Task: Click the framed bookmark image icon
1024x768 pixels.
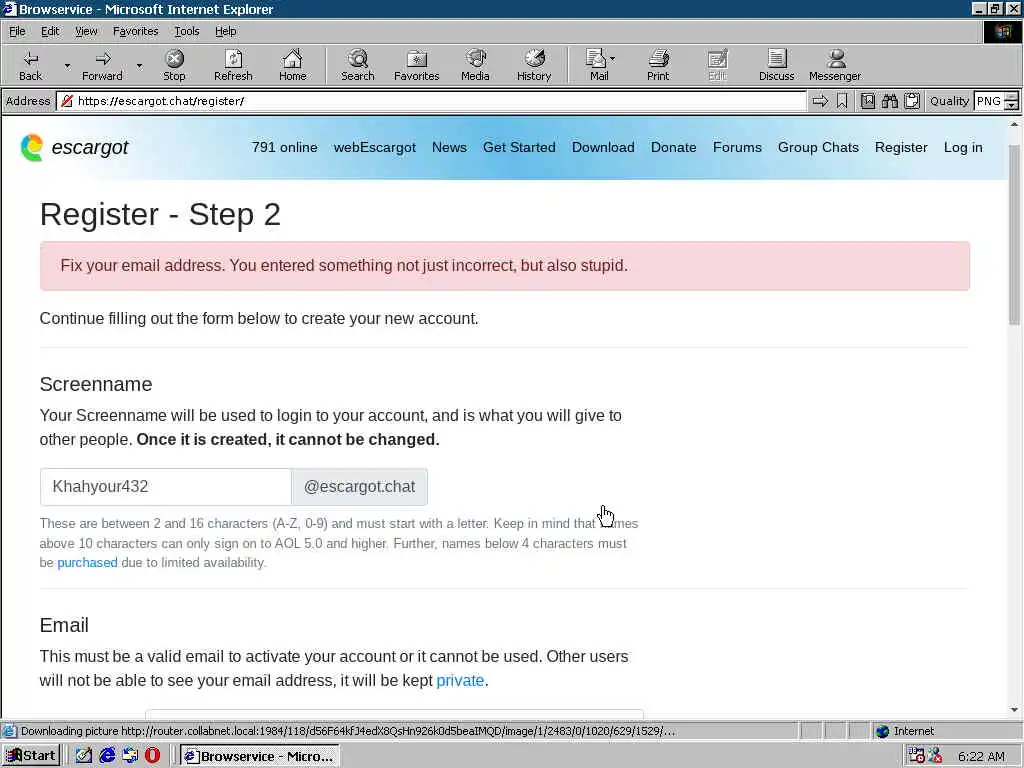Action: click(x=868, y=101)
